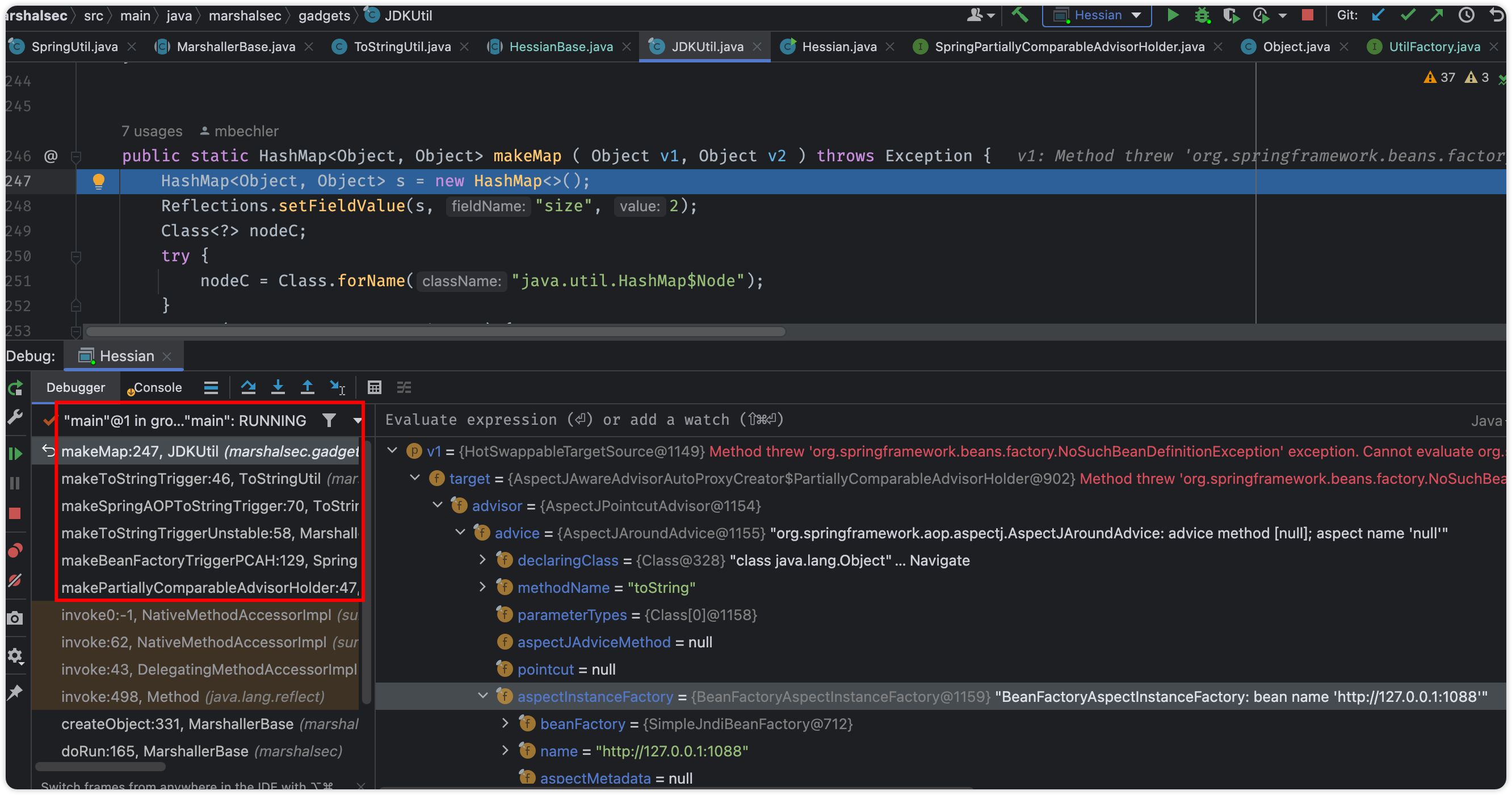1512x795 pixels.
Task: Run the Hessian configuration
Action: (x=1172, y=15)
